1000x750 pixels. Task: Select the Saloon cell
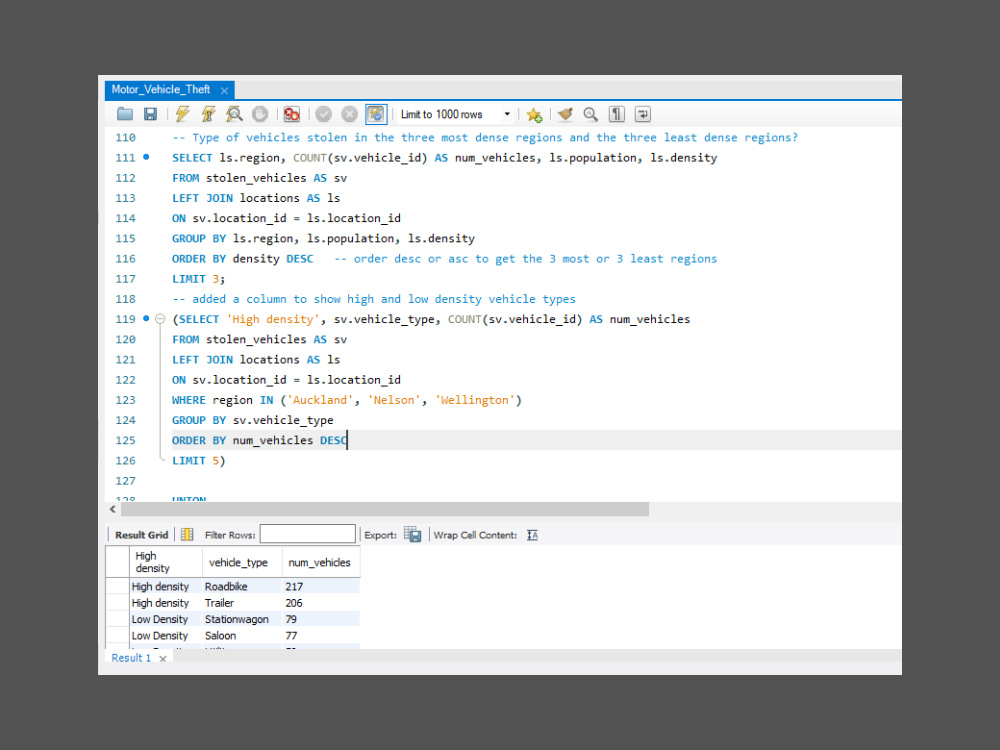(x=242, y=636)
